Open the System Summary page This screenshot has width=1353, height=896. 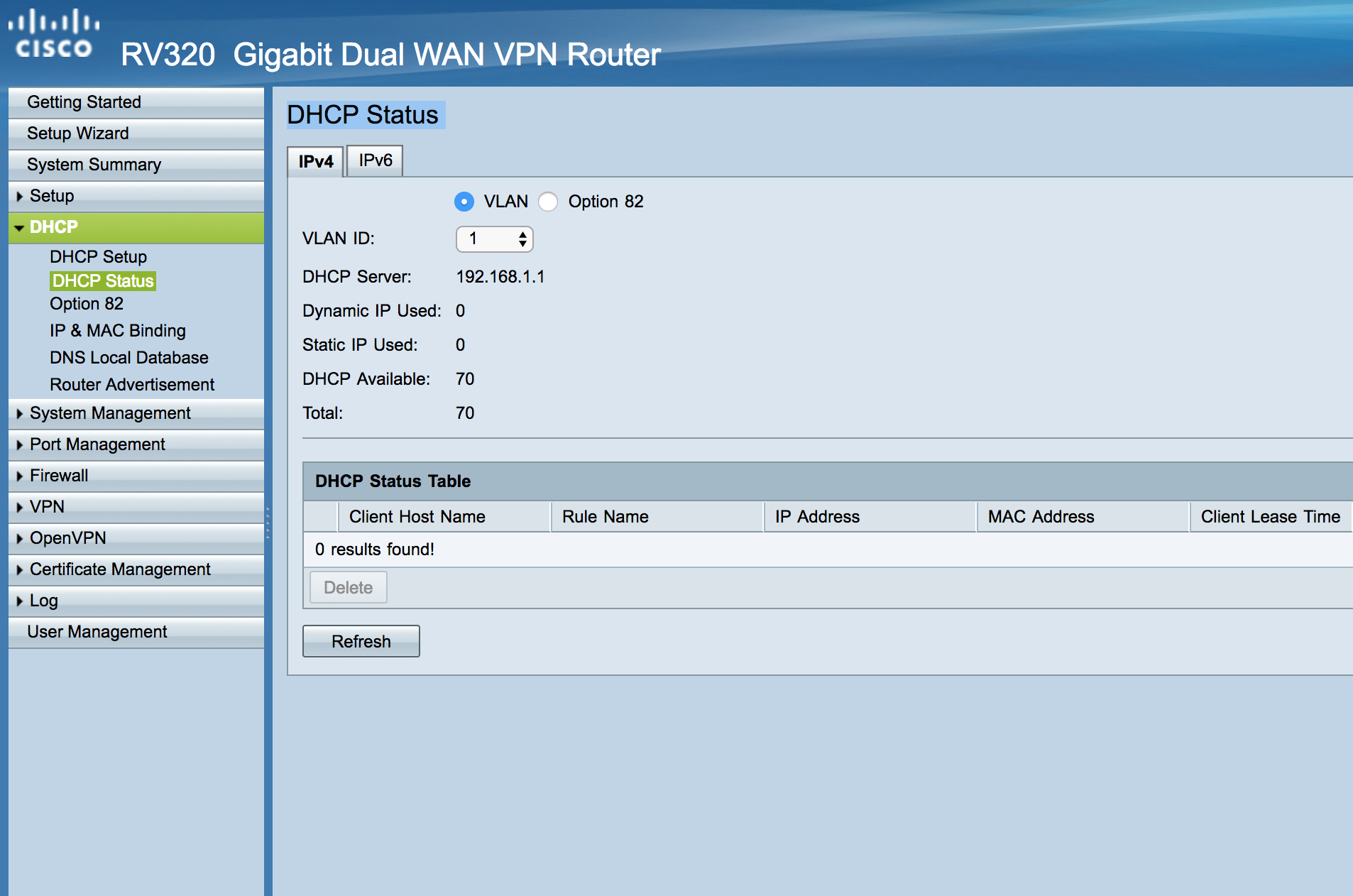[93, 164]
